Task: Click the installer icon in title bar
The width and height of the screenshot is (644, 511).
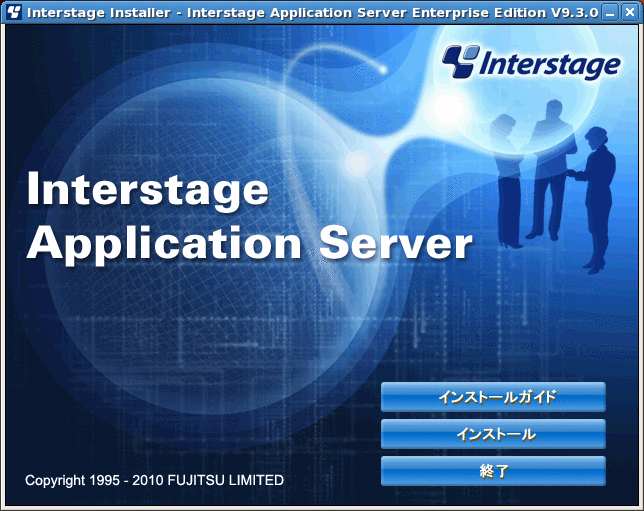Action: click(14, 12)
